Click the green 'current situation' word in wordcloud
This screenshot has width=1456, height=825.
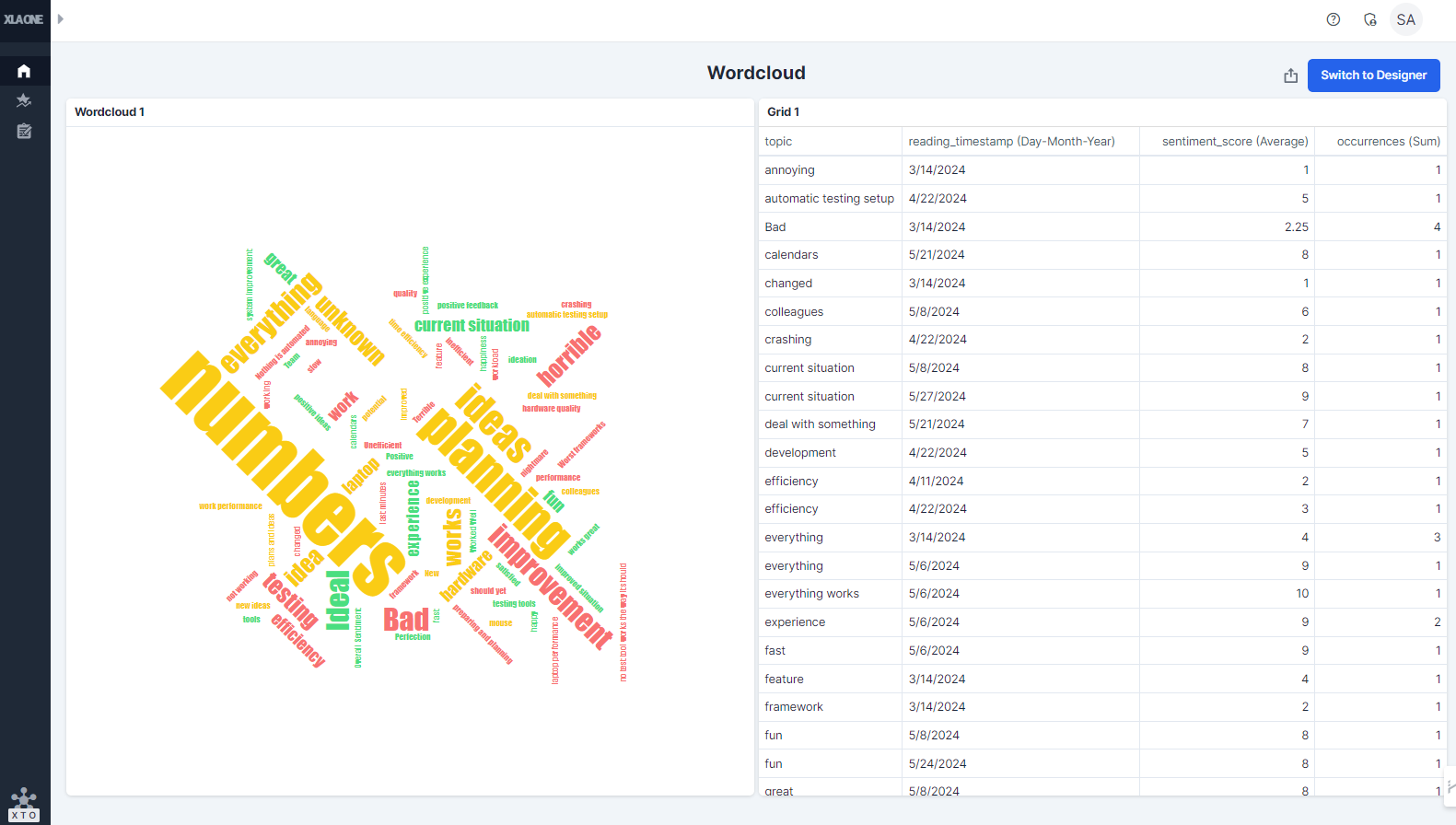click(472, 325)
